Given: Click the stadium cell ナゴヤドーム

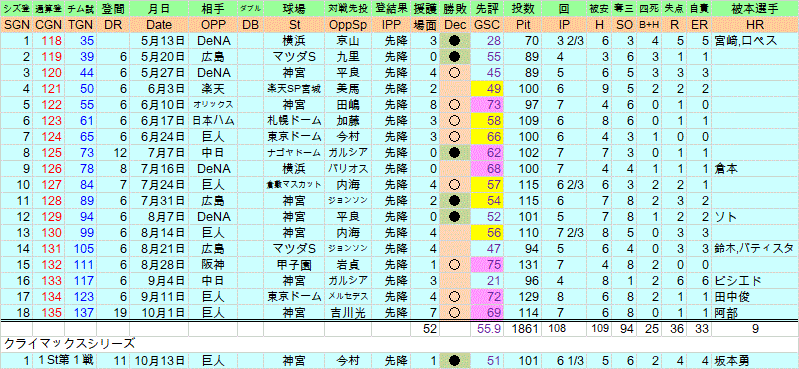Looking at the screenshot, I should [x=294, y=153].
